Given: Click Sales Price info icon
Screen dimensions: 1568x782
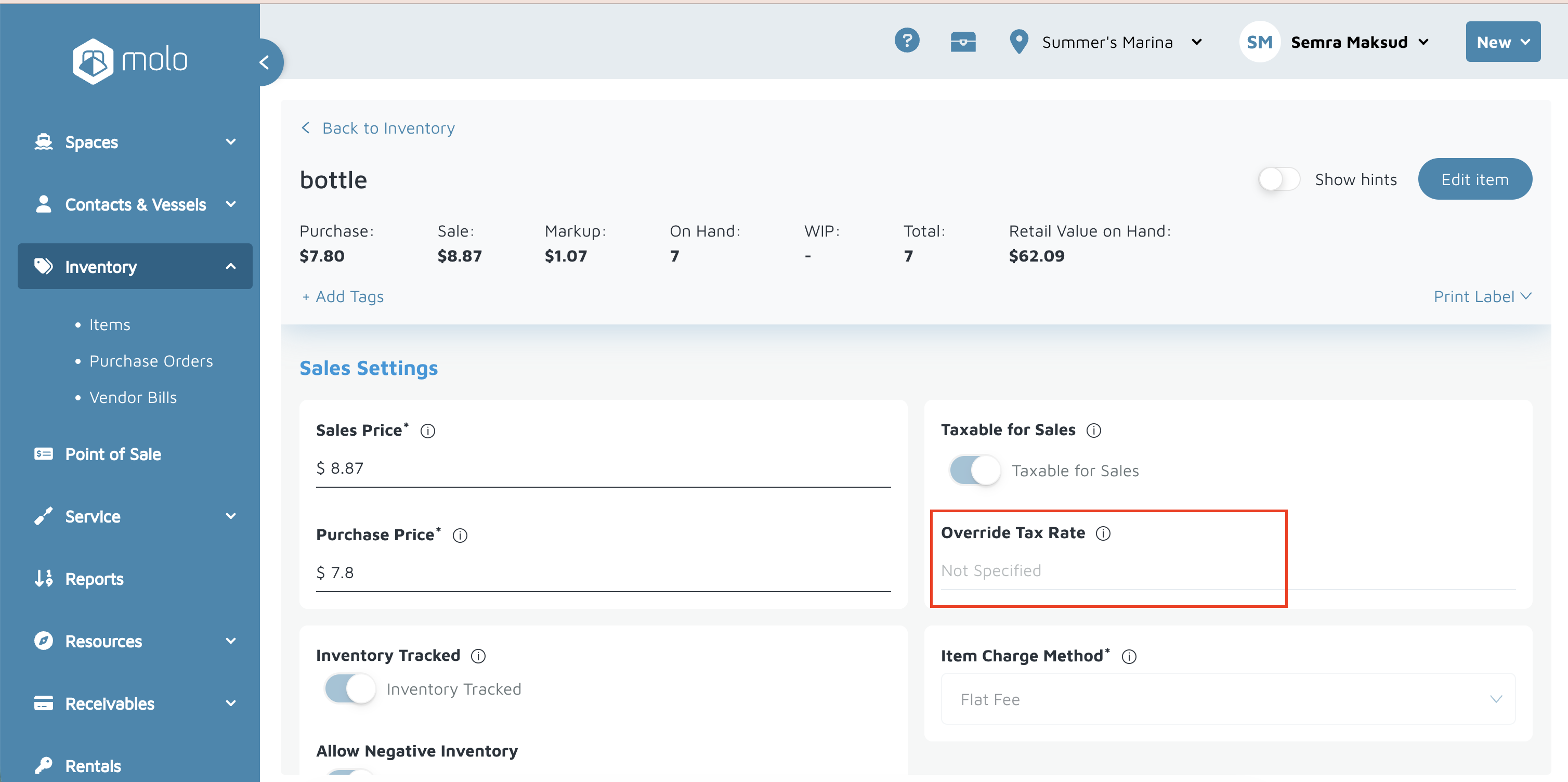Looking at the screenshot, I should click(427, 431).
